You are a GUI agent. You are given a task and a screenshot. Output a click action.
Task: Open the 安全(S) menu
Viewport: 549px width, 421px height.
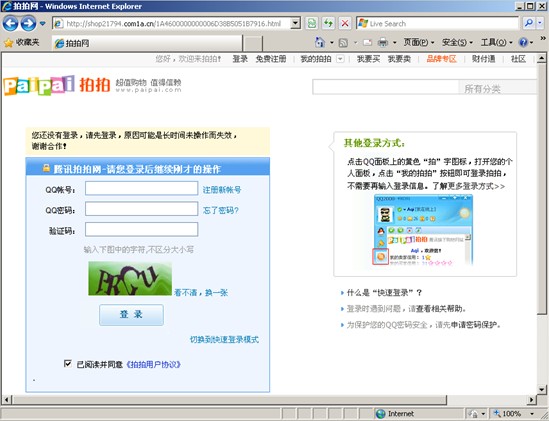click(457, 42)
